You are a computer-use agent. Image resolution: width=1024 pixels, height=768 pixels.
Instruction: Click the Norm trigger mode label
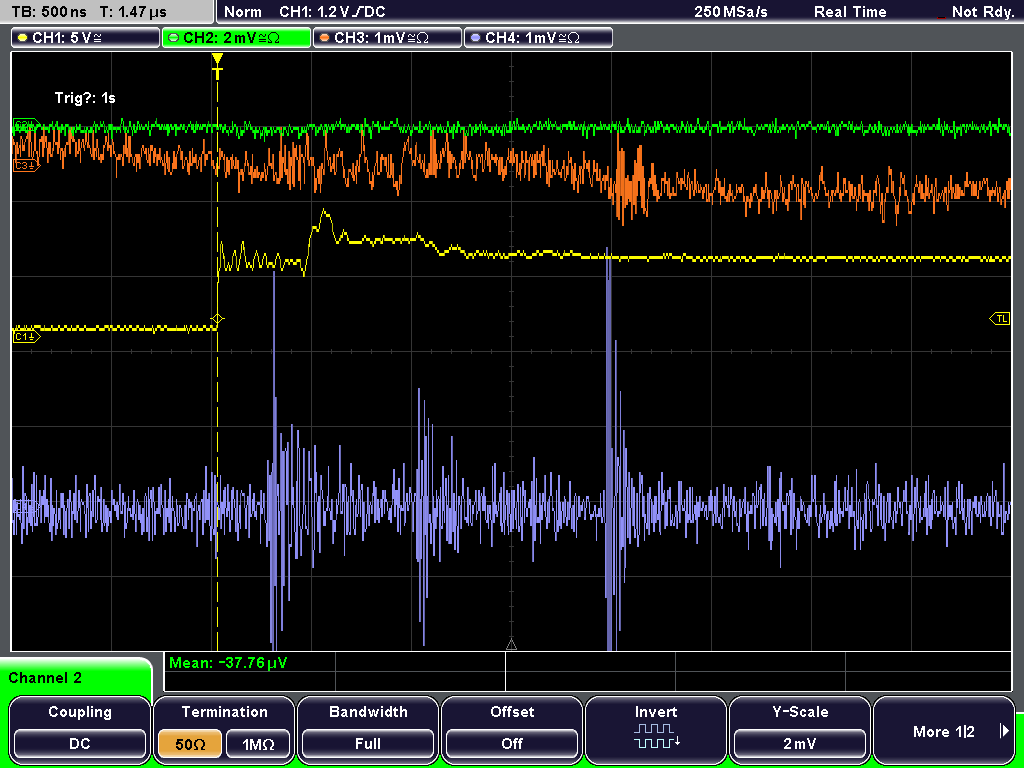[x=242, y=12]
